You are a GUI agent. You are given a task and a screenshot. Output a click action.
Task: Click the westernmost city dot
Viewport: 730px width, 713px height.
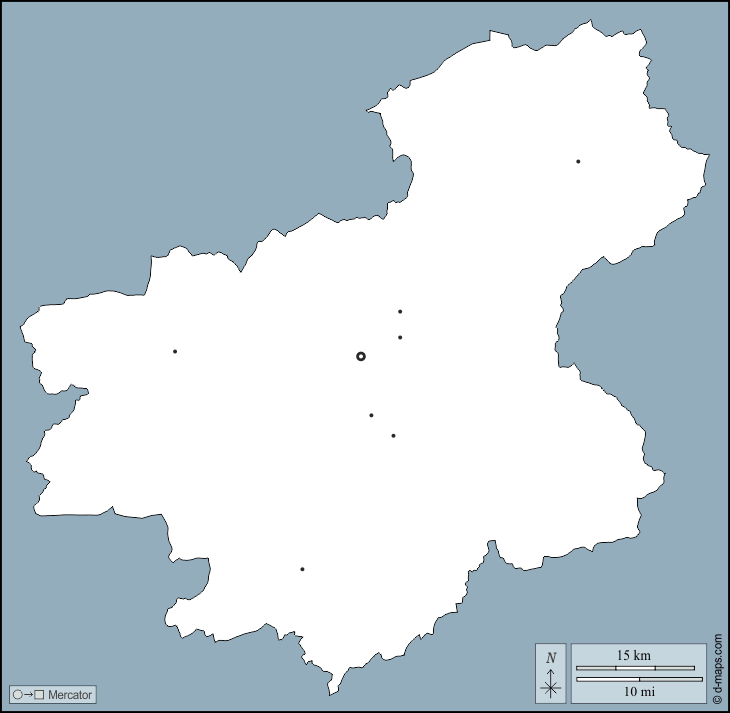(x=175, y=351)
